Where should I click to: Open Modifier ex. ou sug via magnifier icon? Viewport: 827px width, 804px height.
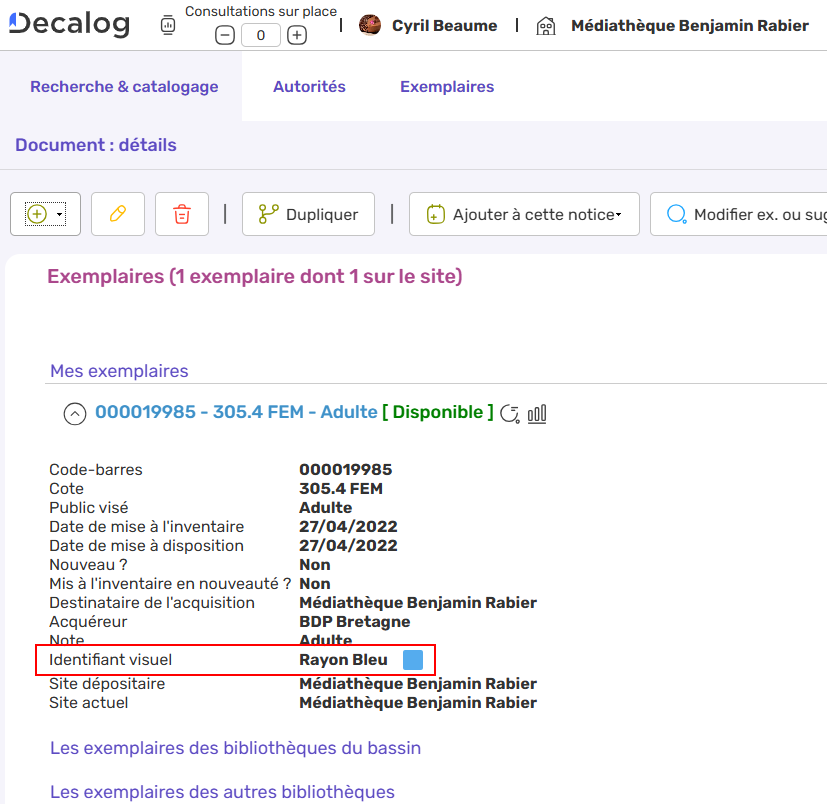coord(676,213)
